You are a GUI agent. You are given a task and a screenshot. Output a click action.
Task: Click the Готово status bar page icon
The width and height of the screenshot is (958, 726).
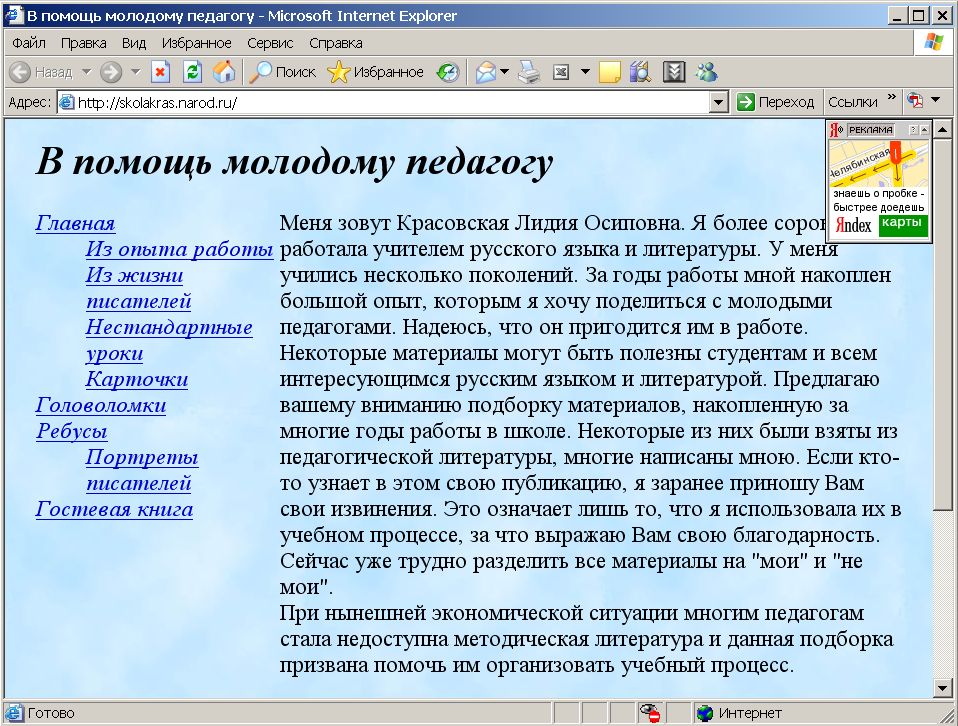[13, 713]
